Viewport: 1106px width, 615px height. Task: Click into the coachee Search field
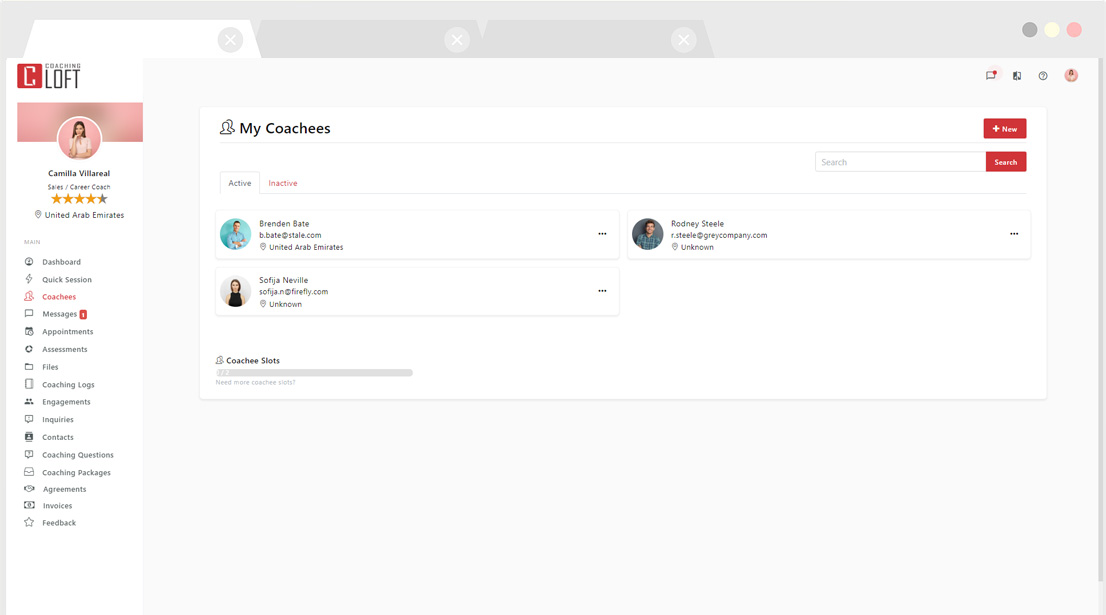click(x=900, y=162)
